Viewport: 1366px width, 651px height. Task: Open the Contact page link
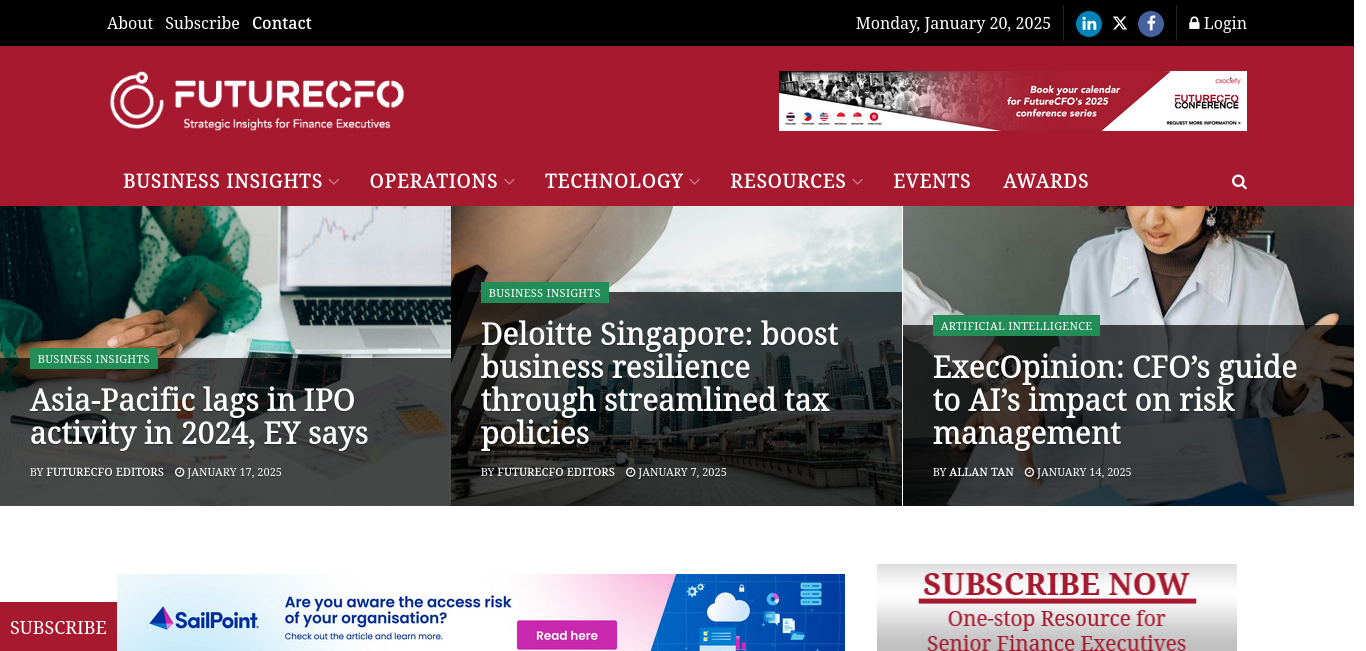tap(282, 23)
